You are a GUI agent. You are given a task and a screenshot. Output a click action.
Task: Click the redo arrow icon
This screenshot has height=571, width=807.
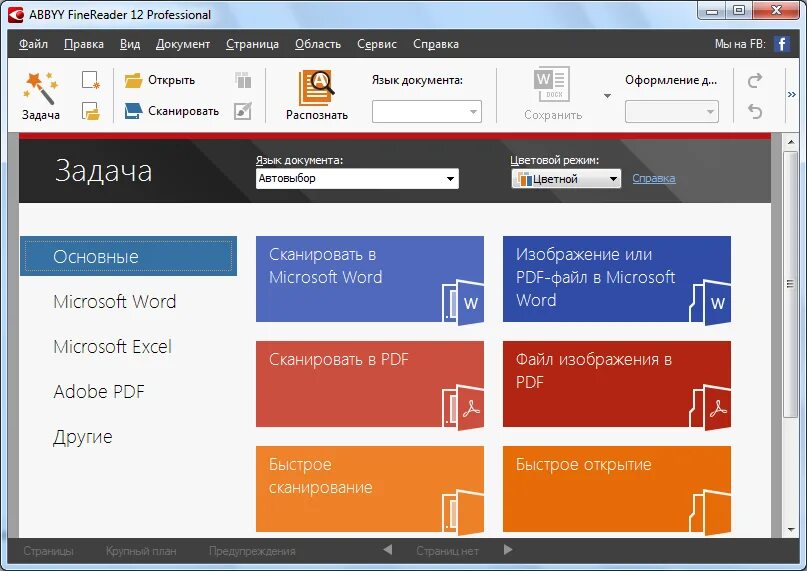[x=755, y=80]
